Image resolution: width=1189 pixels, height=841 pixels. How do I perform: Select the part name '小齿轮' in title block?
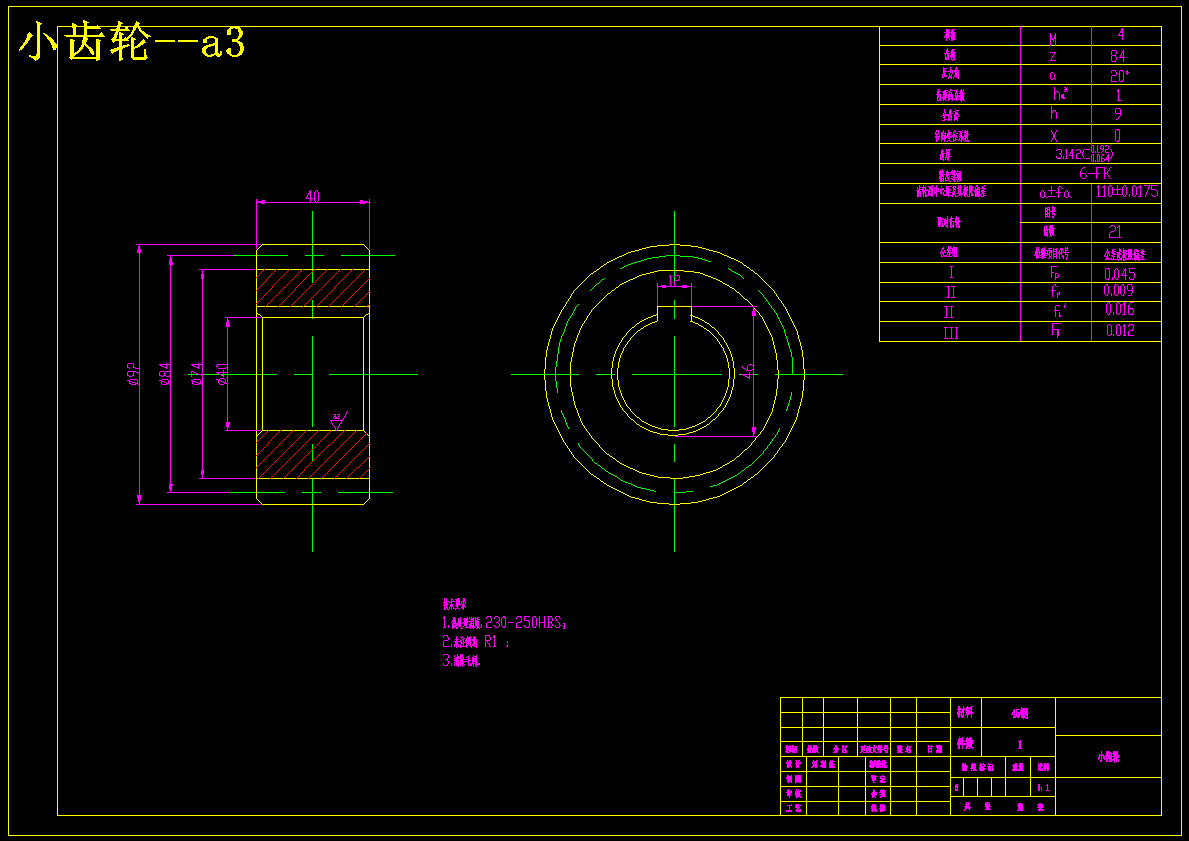pyautogui.click(x=1108, y=757)
